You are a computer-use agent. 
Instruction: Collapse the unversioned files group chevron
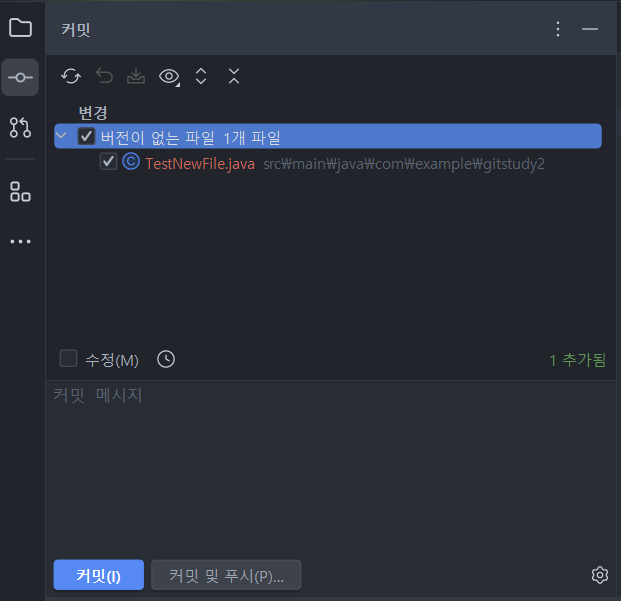click(61, 136)
